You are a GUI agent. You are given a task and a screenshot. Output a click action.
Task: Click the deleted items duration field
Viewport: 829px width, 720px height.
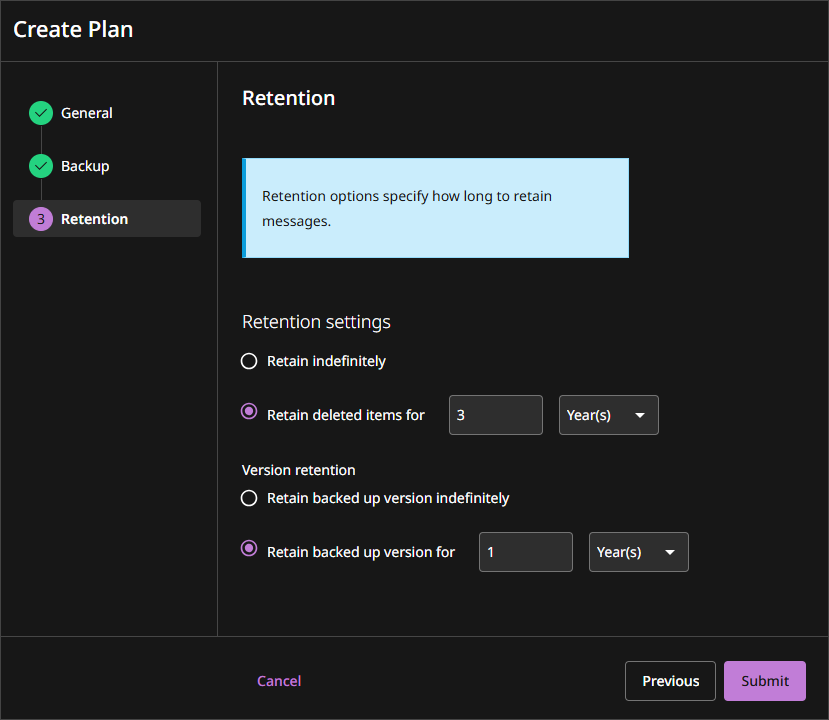tap(495, 415)
